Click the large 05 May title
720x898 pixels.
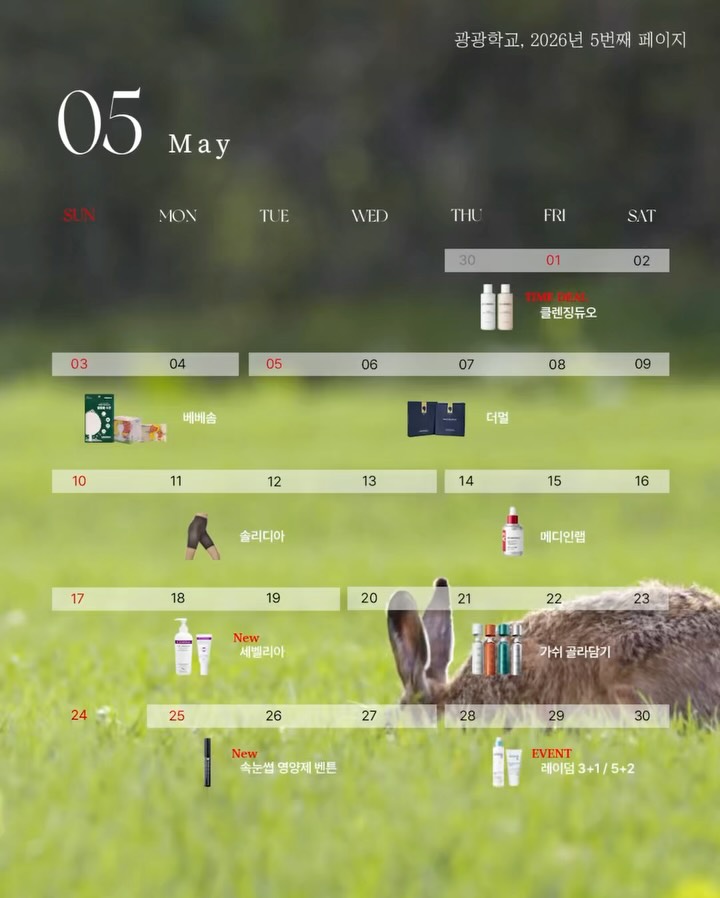(x=144, y=124)
